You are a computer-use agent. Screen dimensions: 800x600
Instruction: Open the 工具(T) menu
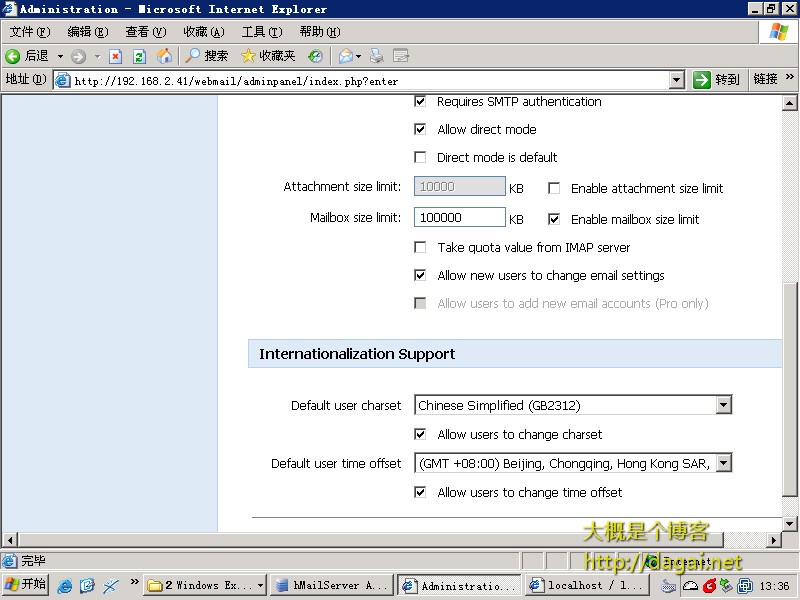click(261, 32)
